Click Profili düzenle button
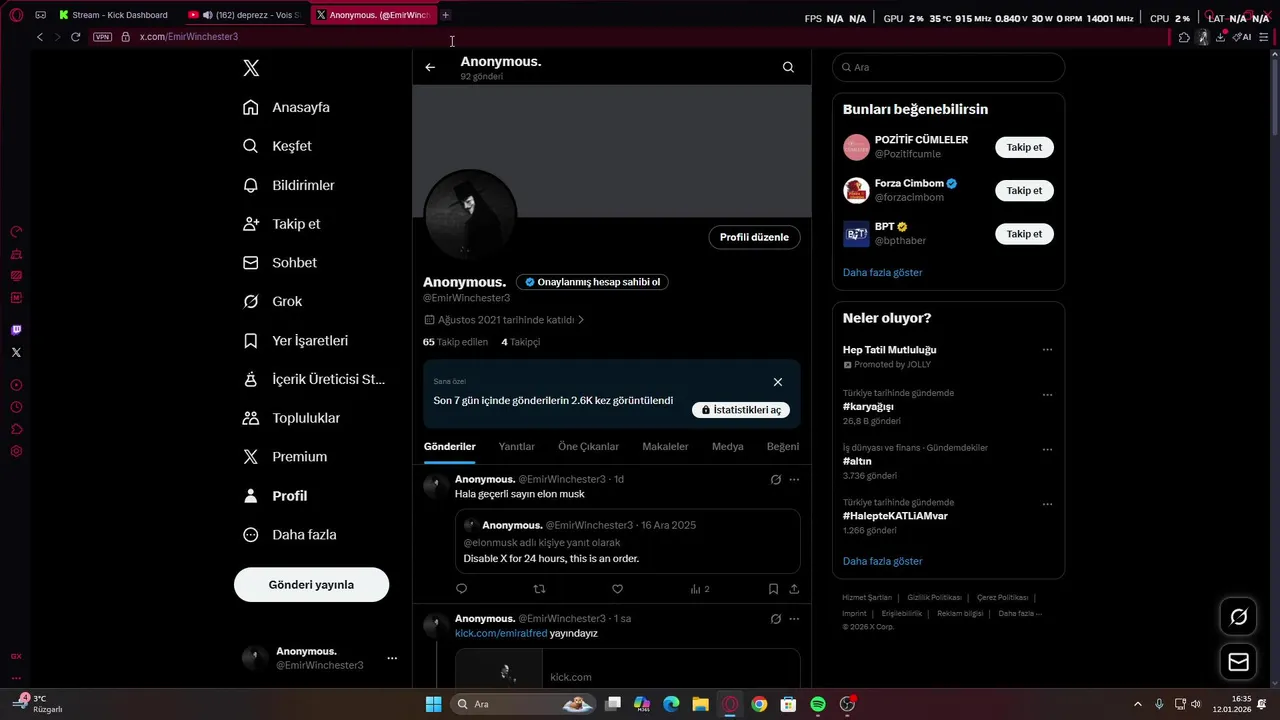1280x720 pixels. point(754,237)
